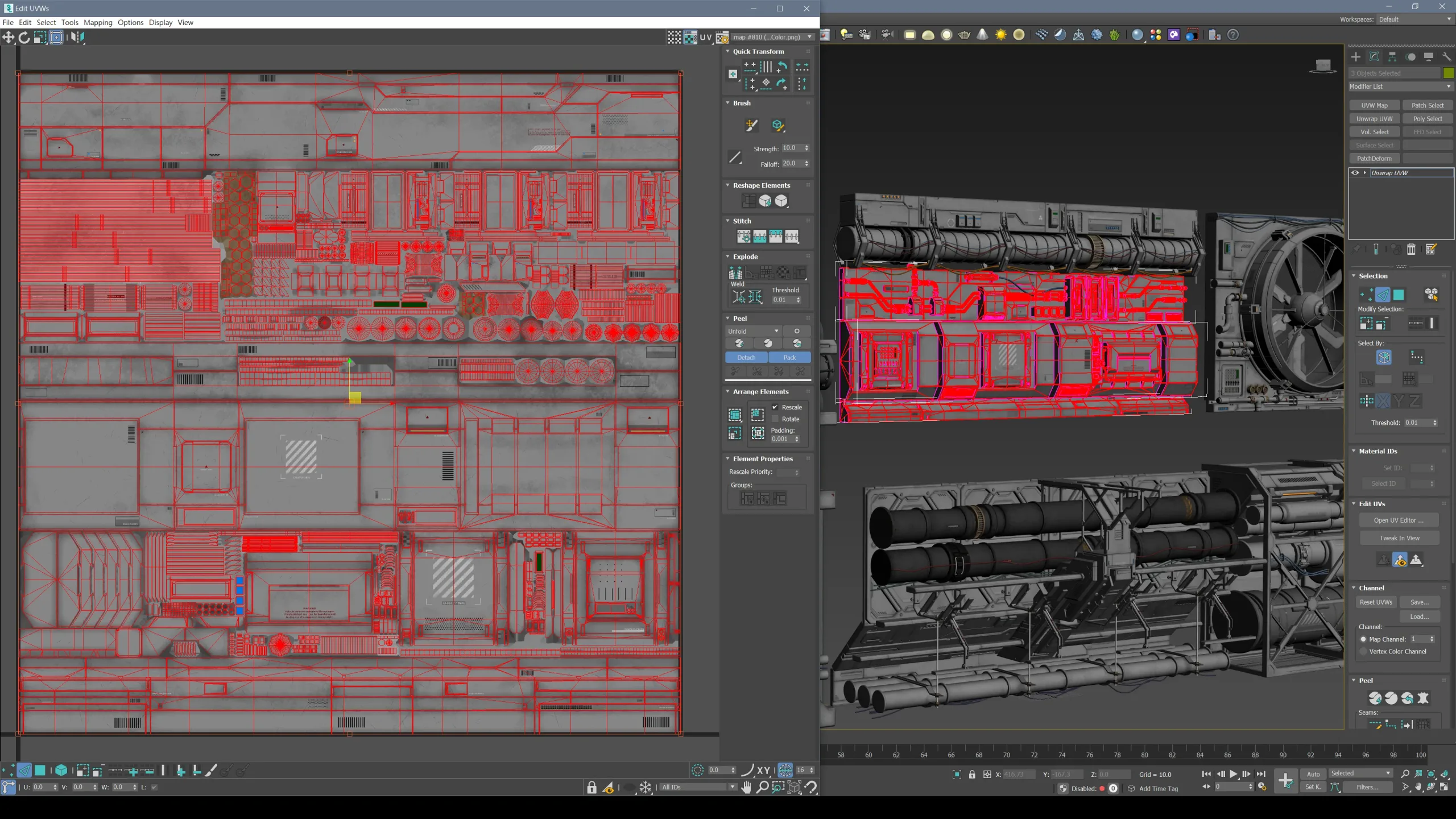Select the Vertex Color Channel radio button
1456x819 pixels.
[1363, 652]
